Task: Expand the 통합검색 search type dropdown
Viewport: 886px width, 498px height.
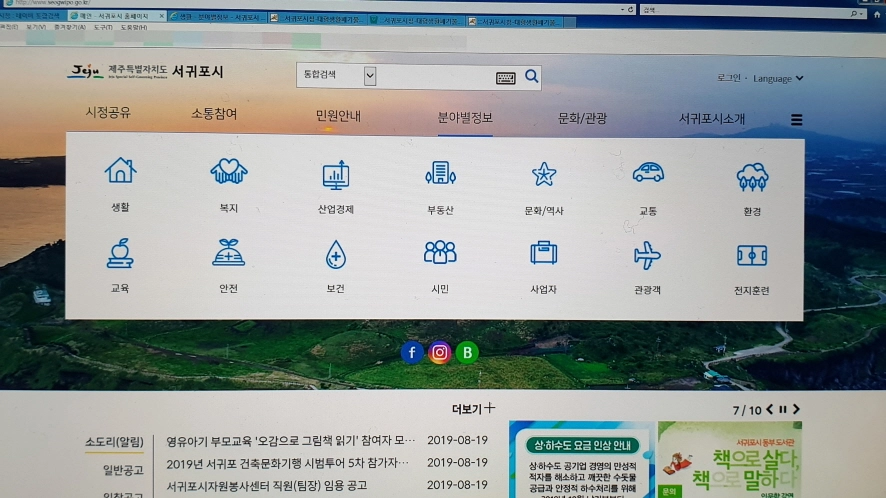Action: click(x=370, y=76)
